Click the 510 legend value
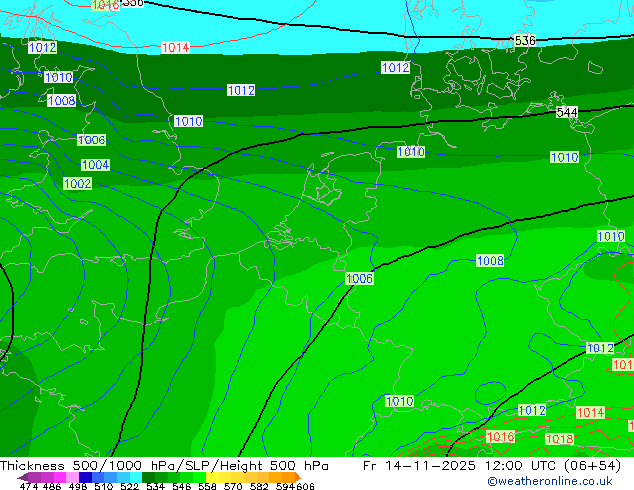The width and height of the screenshot is (634, 490). coord(104,486)
